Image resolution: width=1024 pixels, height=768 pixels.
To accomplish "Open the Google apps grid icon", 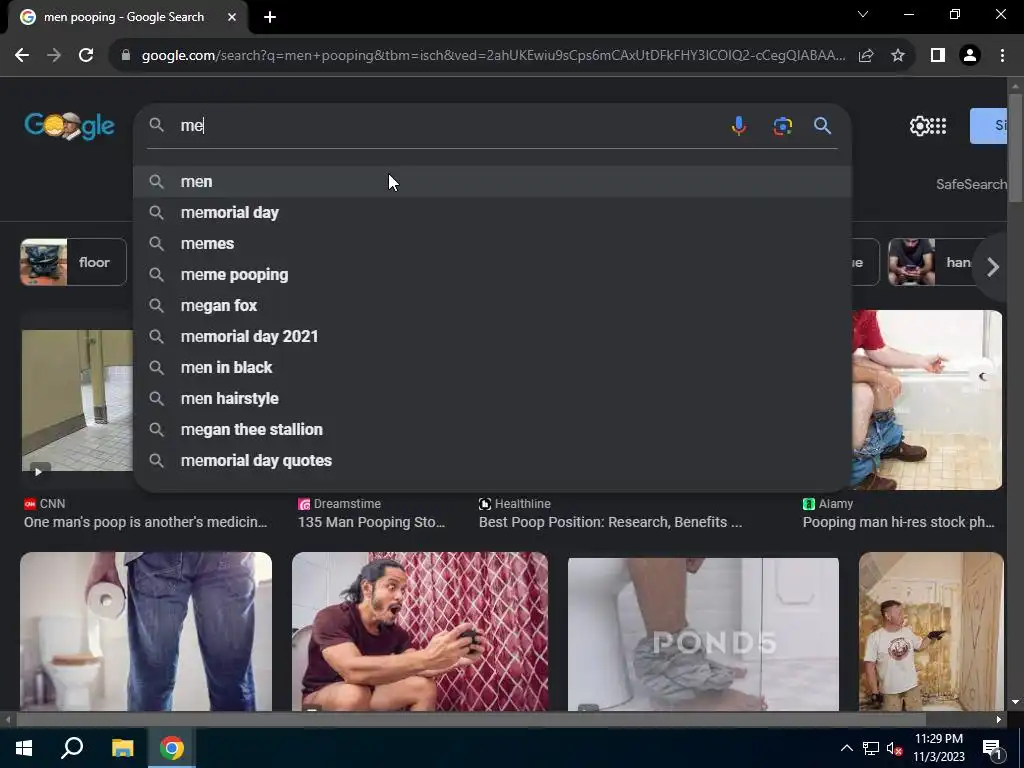I will coord(938,125).
